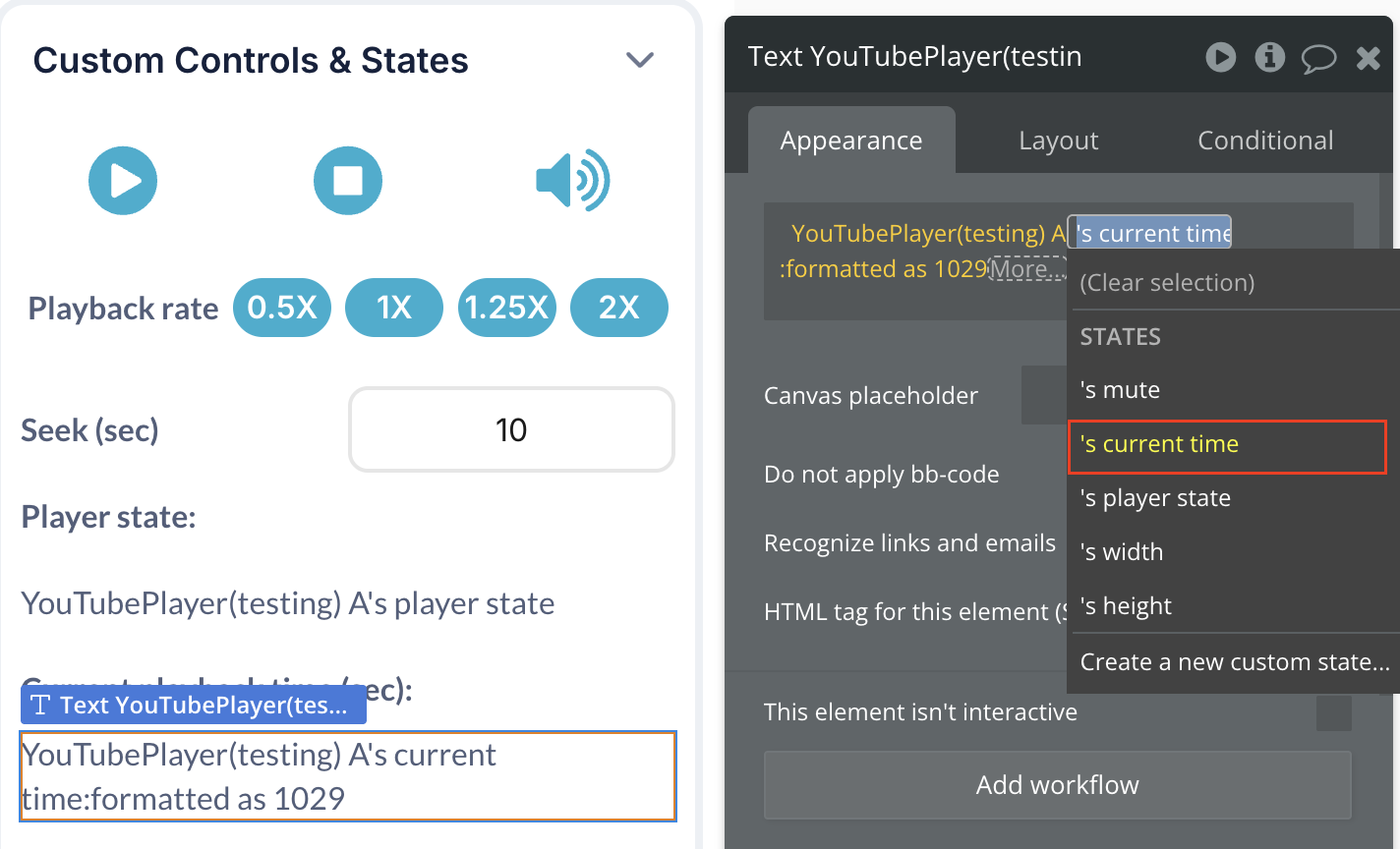This screenshot has height=849, width=1400.
Task: Click the speaker volume icon
Action: (572, 181)
